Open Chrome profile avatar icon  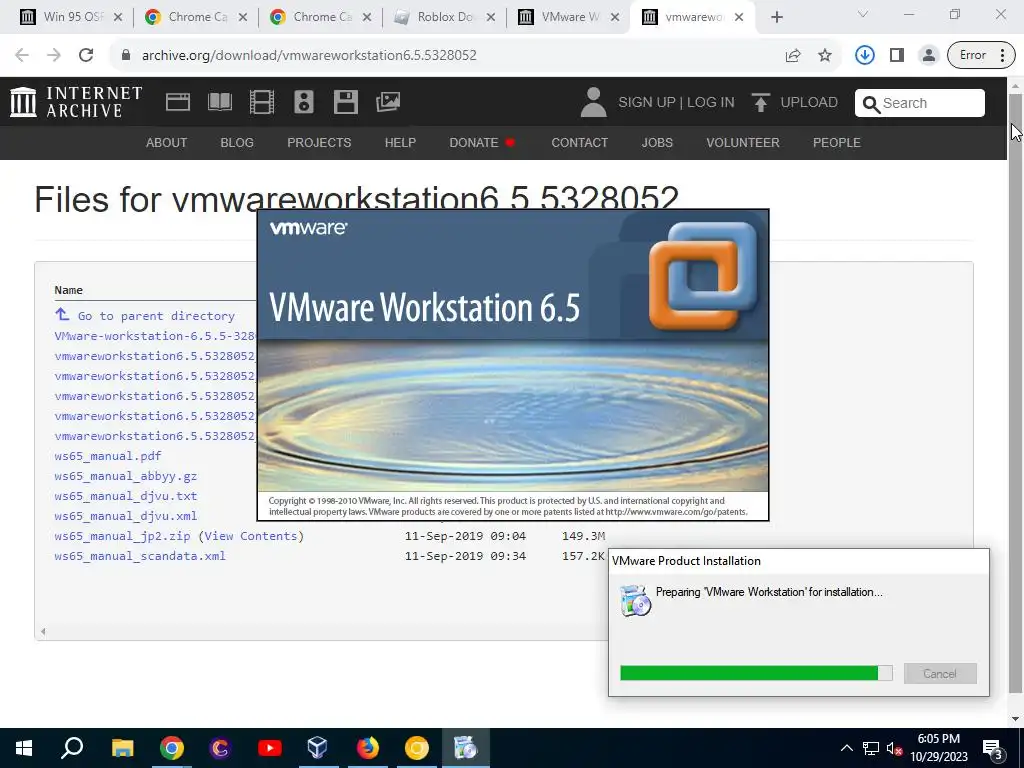(x=928, y=55)
